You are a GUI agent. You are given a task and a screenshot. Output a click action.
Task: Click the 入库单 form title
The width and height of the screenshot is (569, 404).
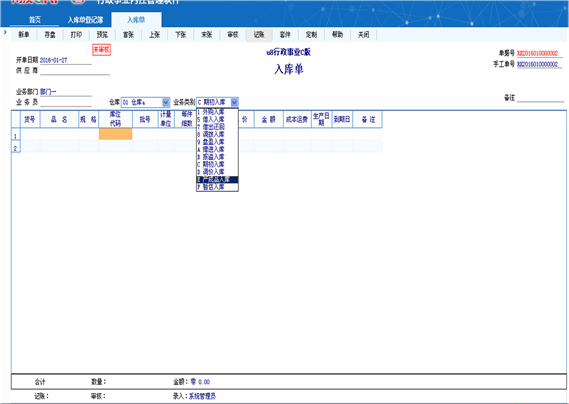(x=288, y=69)
